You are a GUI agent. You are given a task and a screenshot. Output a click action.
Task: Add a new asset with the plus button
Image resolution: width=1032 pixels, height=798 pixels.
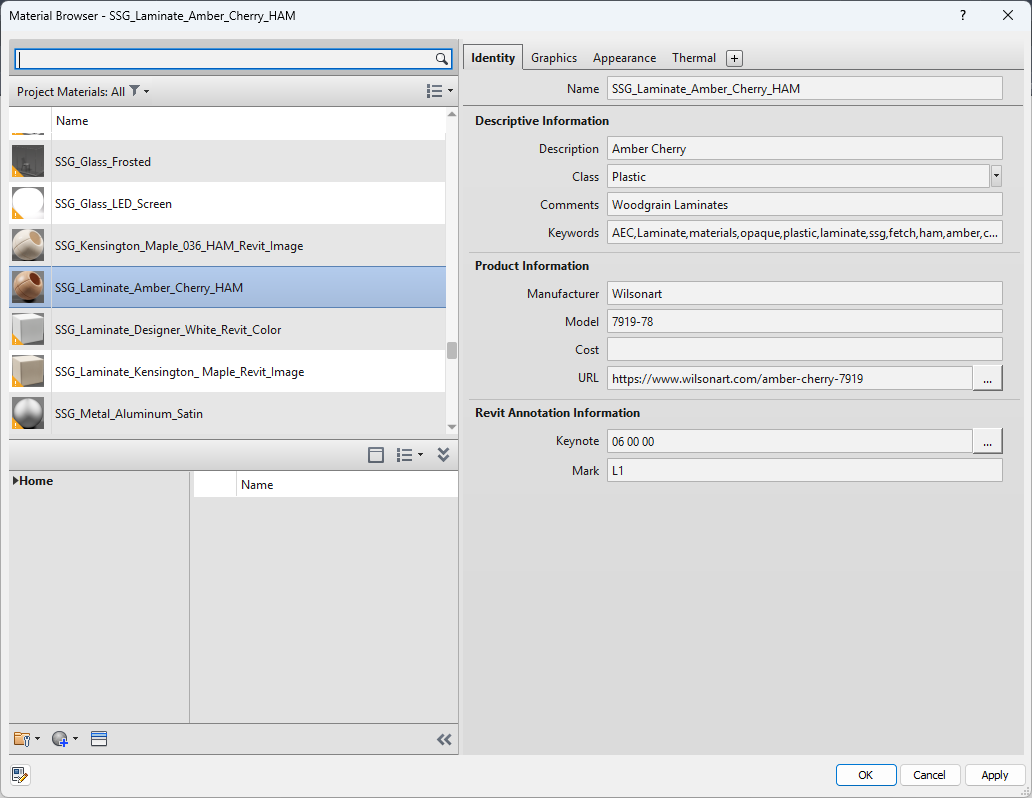point(734,58)
